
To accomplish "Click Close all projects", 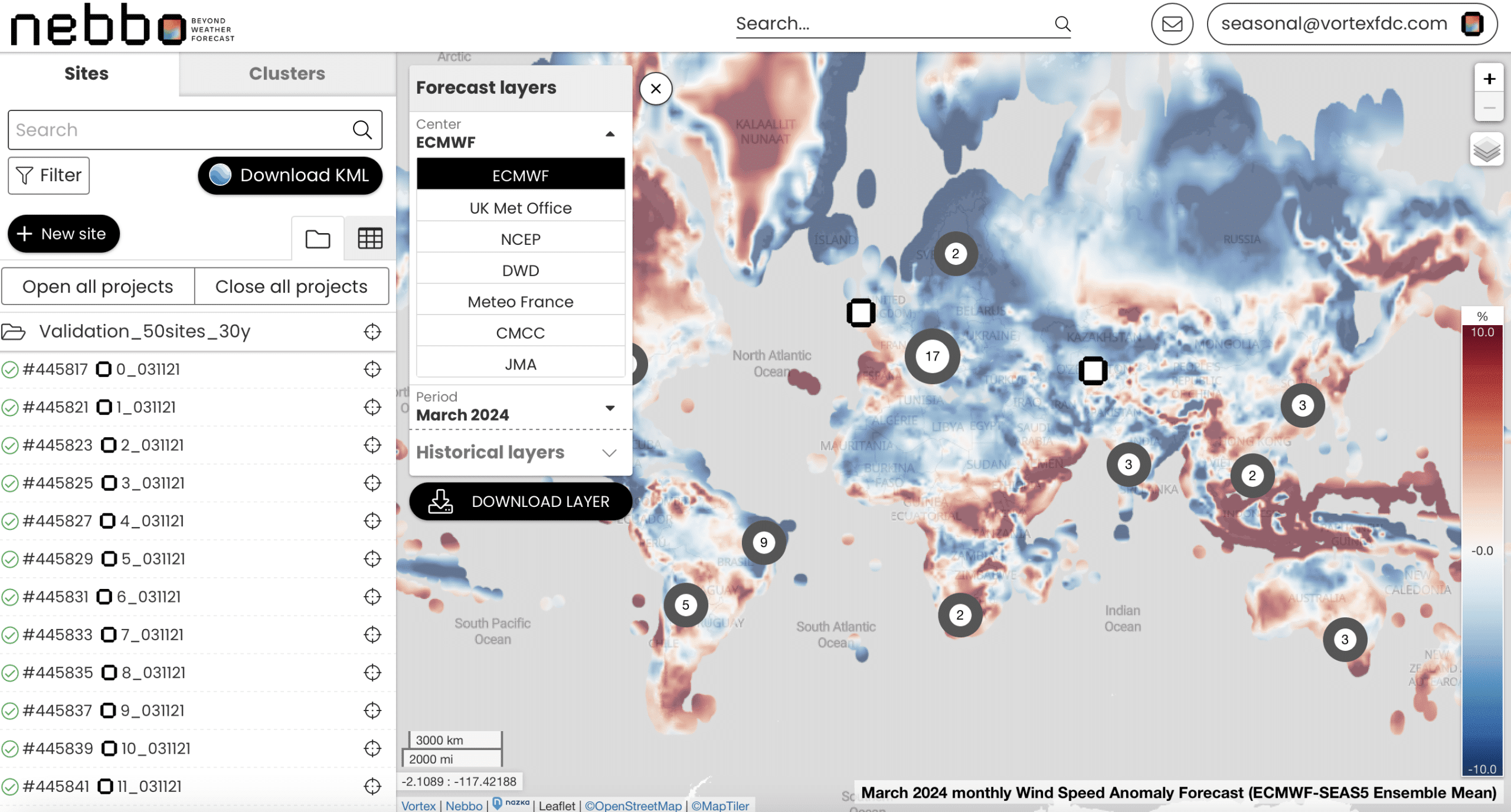I will tap(292, 287).
